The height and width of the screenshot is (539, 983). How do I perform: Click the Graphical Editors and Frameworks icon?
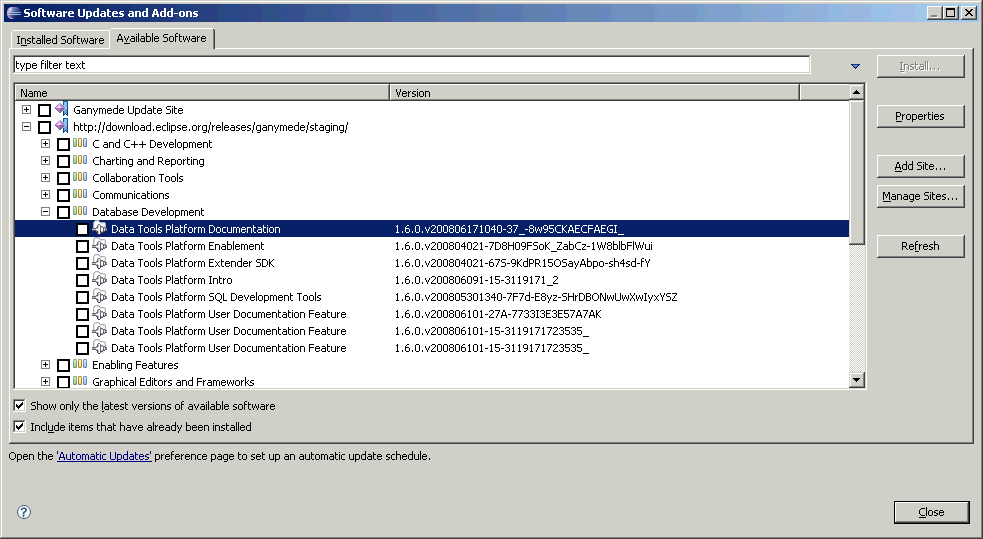80,380
